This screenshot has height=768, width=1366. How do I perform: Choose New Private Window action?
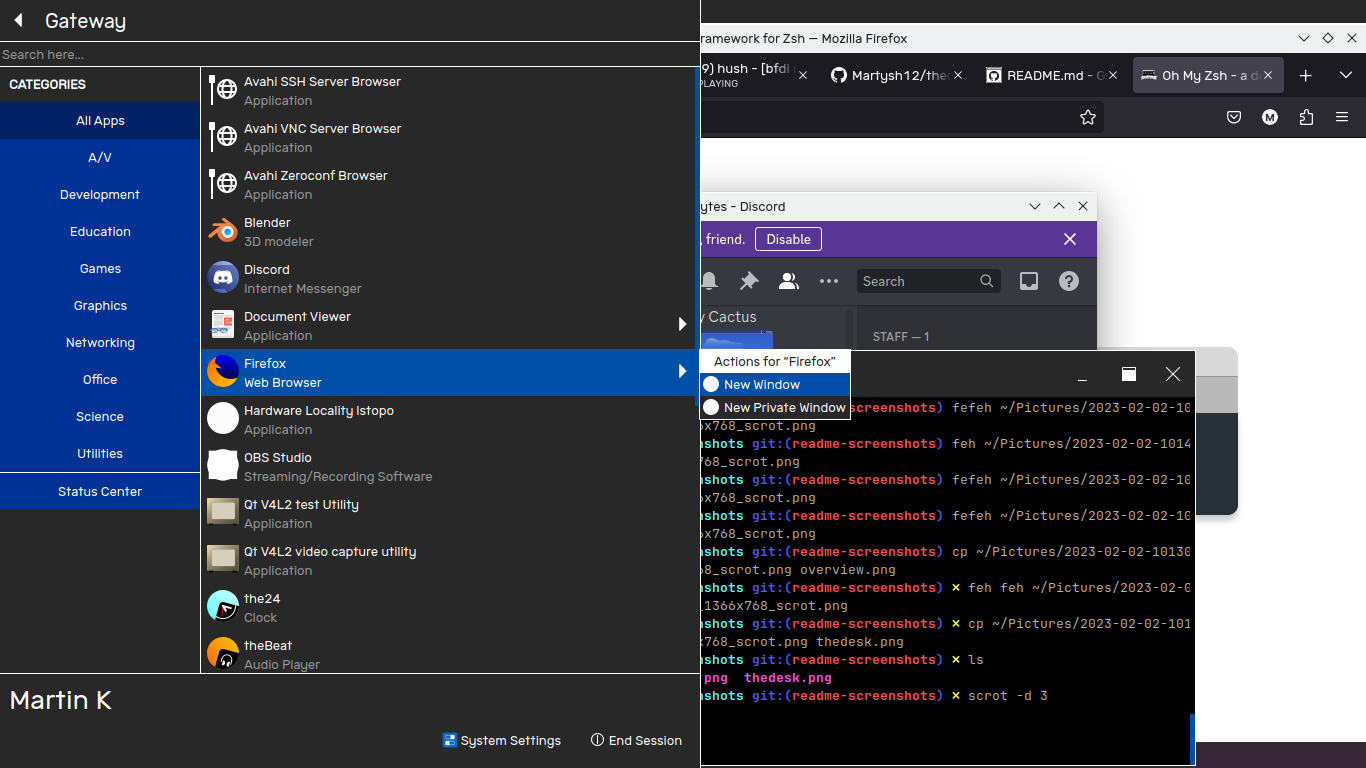(775, 407)
